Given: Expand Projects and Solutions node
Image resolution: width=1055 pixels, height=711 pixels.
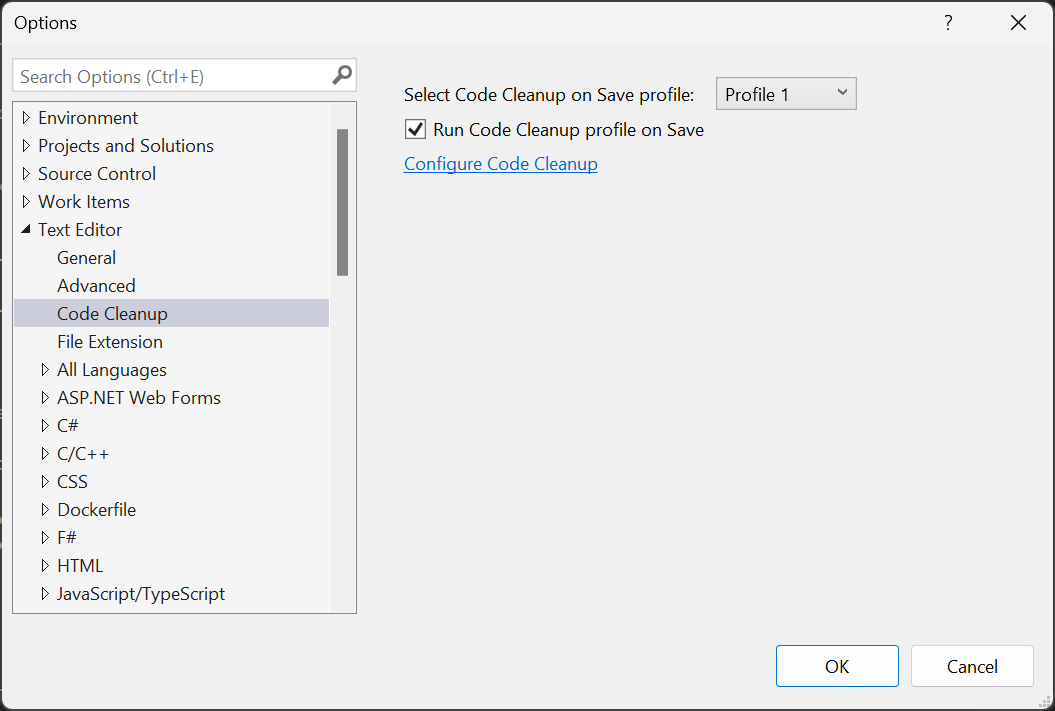Looking at the screenshot, I should 26,146.
